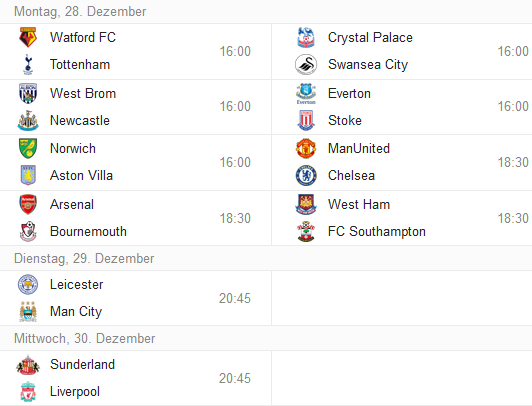Open the Sunderland team link
This screenshot has height=406, width=532.
82,365
